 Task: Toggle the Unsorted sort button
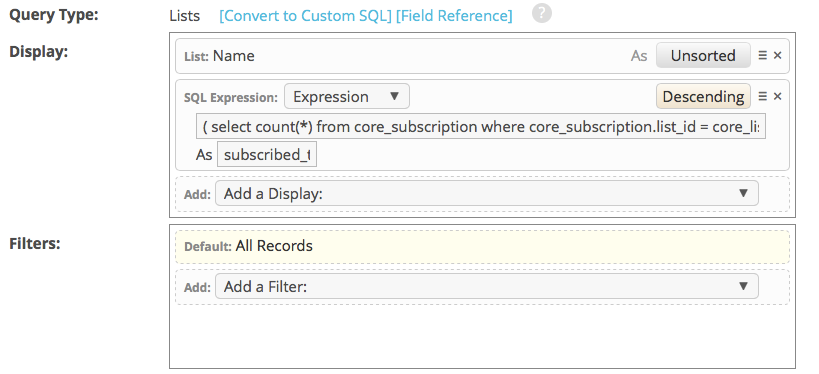(x=703, y=55)
